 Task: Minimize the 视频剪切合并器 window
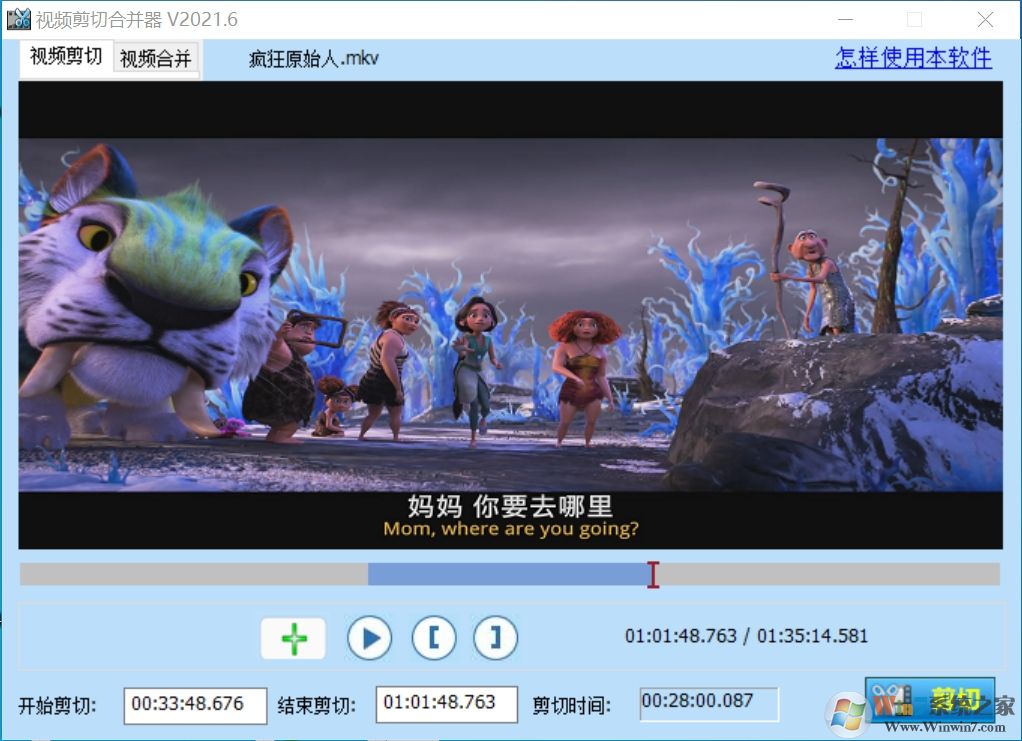point(845,20)
